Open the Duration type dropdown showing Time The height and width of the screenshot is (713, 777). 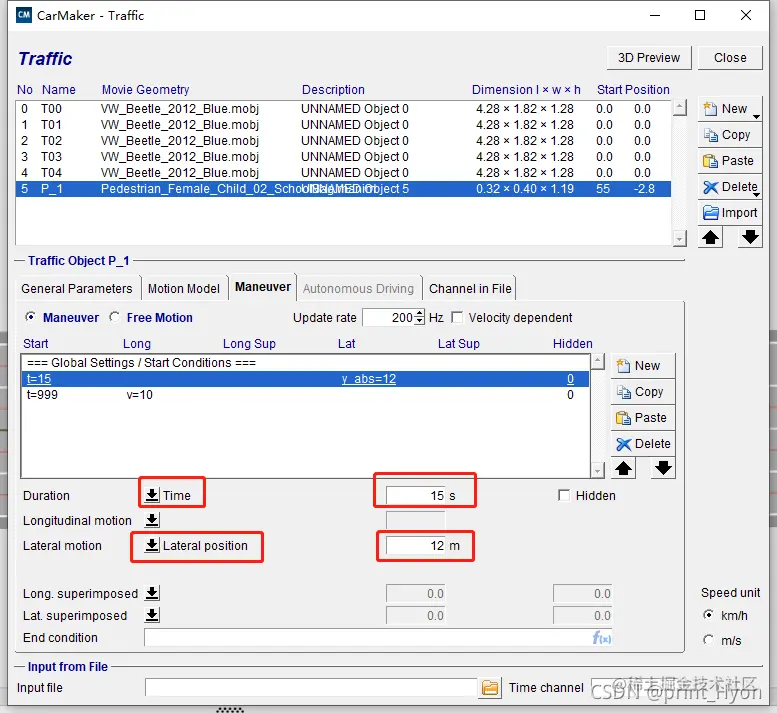coord(152,495)
